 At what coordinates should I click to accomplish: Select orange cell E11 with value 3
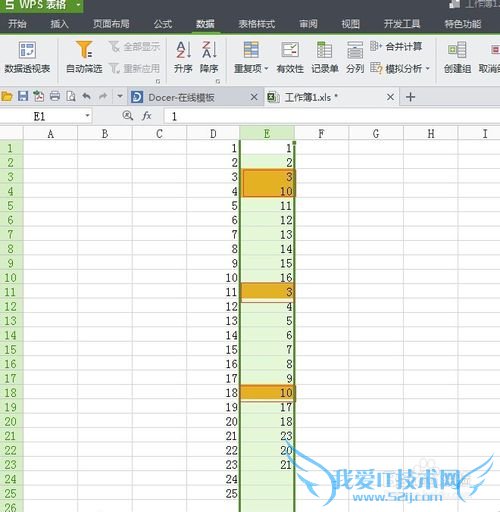click(267, 292)
